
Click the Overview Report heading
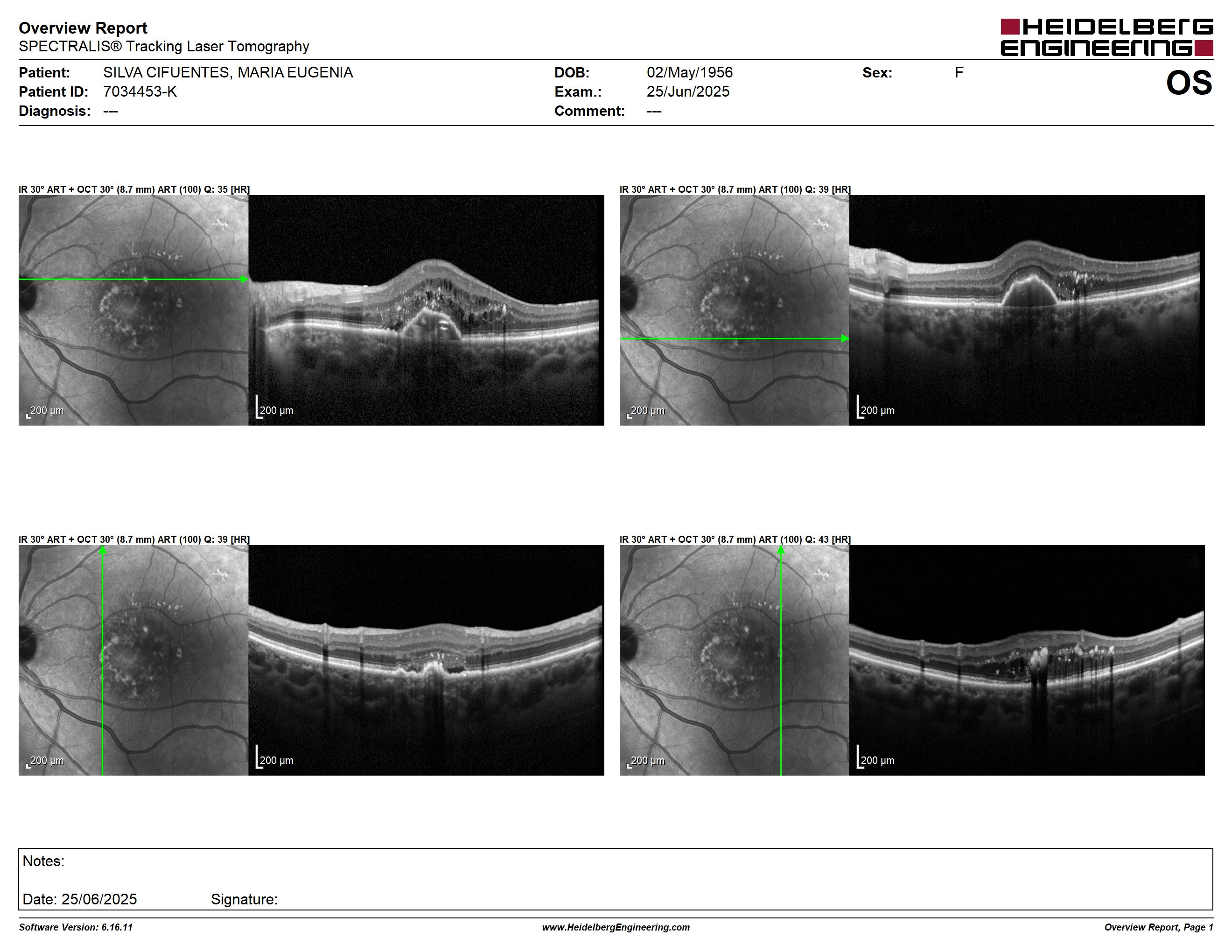[x=83, y=28]
